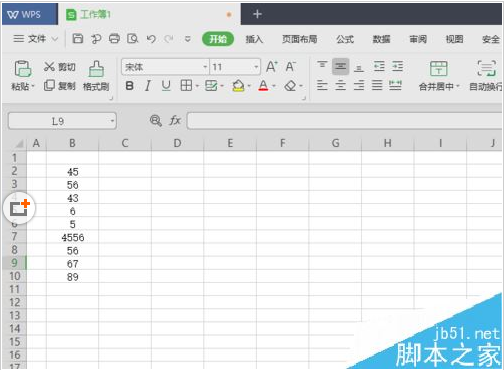The image size is (504, 370).
Task: Cut the selection with 剪切
Action: coord(60,67)
